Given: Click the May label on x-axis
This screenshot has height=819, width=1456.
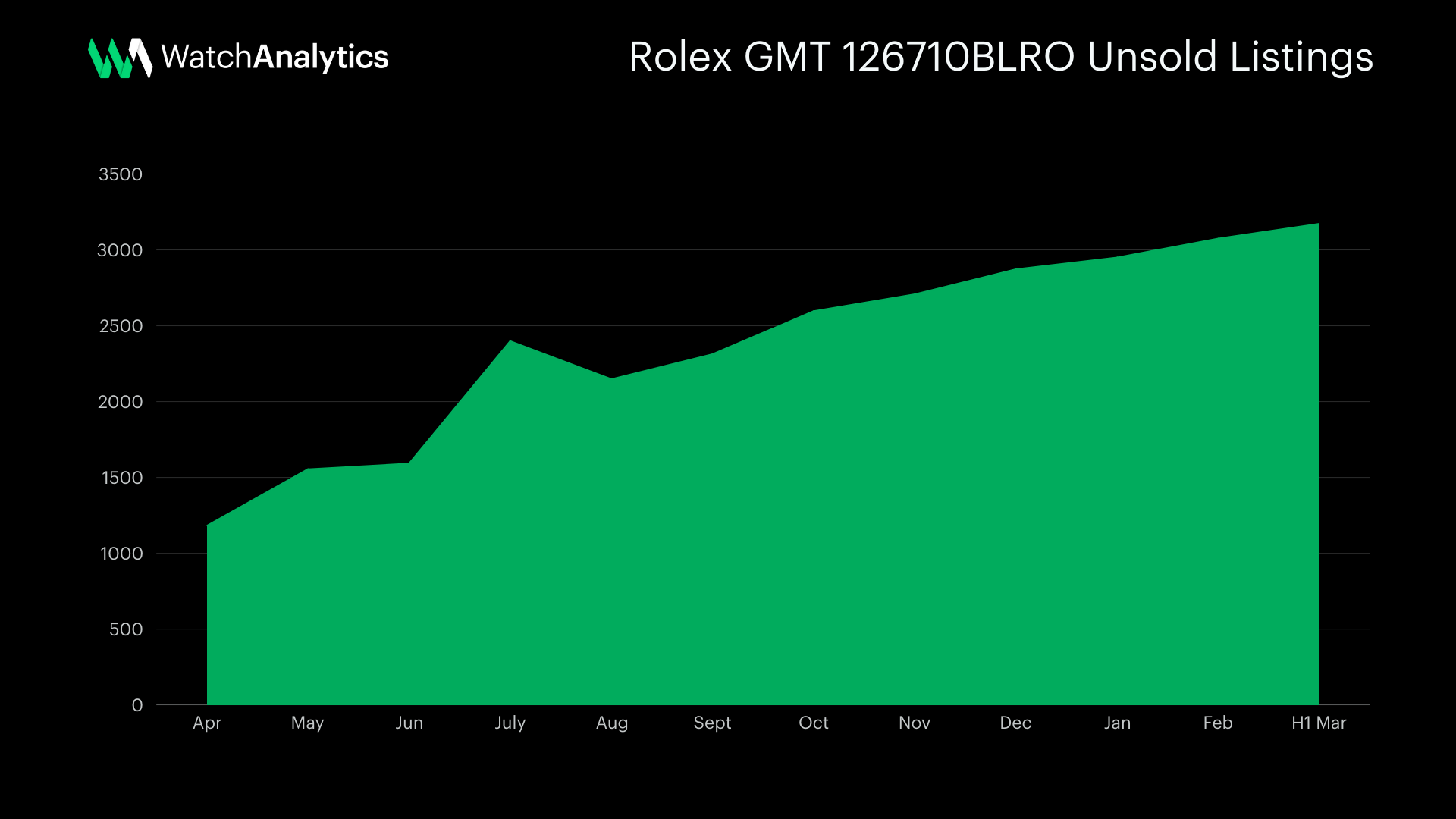Looking at the screenshot, I should (307, 723).
